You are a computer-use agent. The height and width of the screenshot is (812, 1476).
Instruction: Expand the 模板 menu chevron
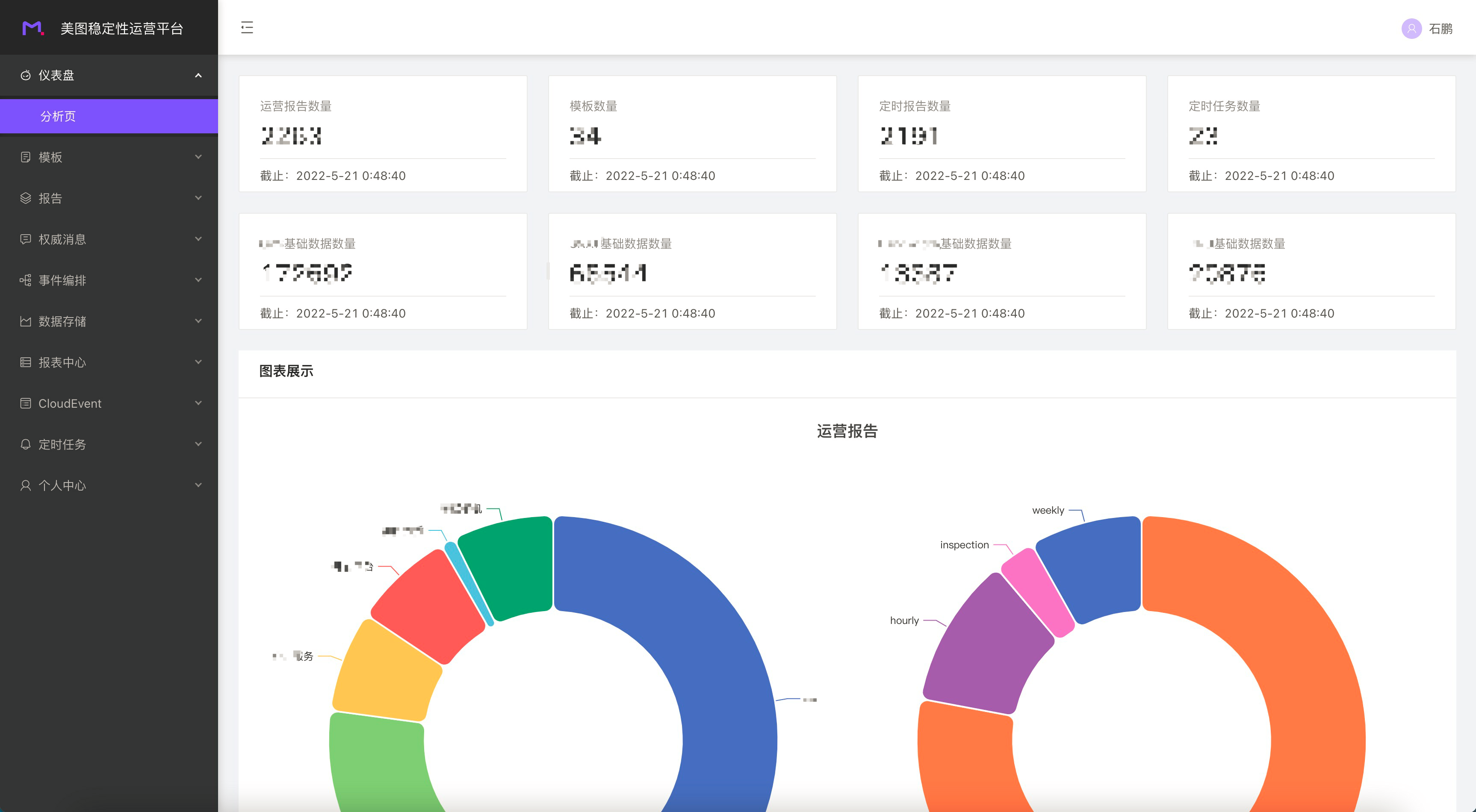pyautogui.click(x=198, y=157)
